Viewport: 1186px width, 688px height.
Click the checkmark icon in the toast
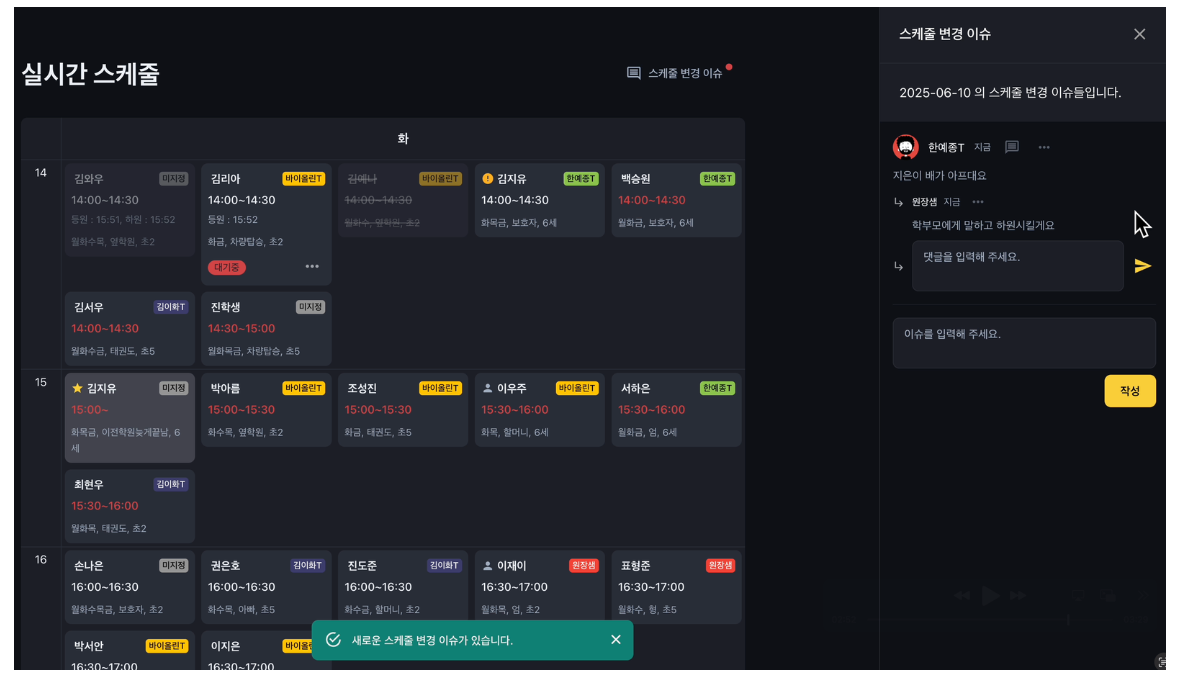(x=333, y=640)
